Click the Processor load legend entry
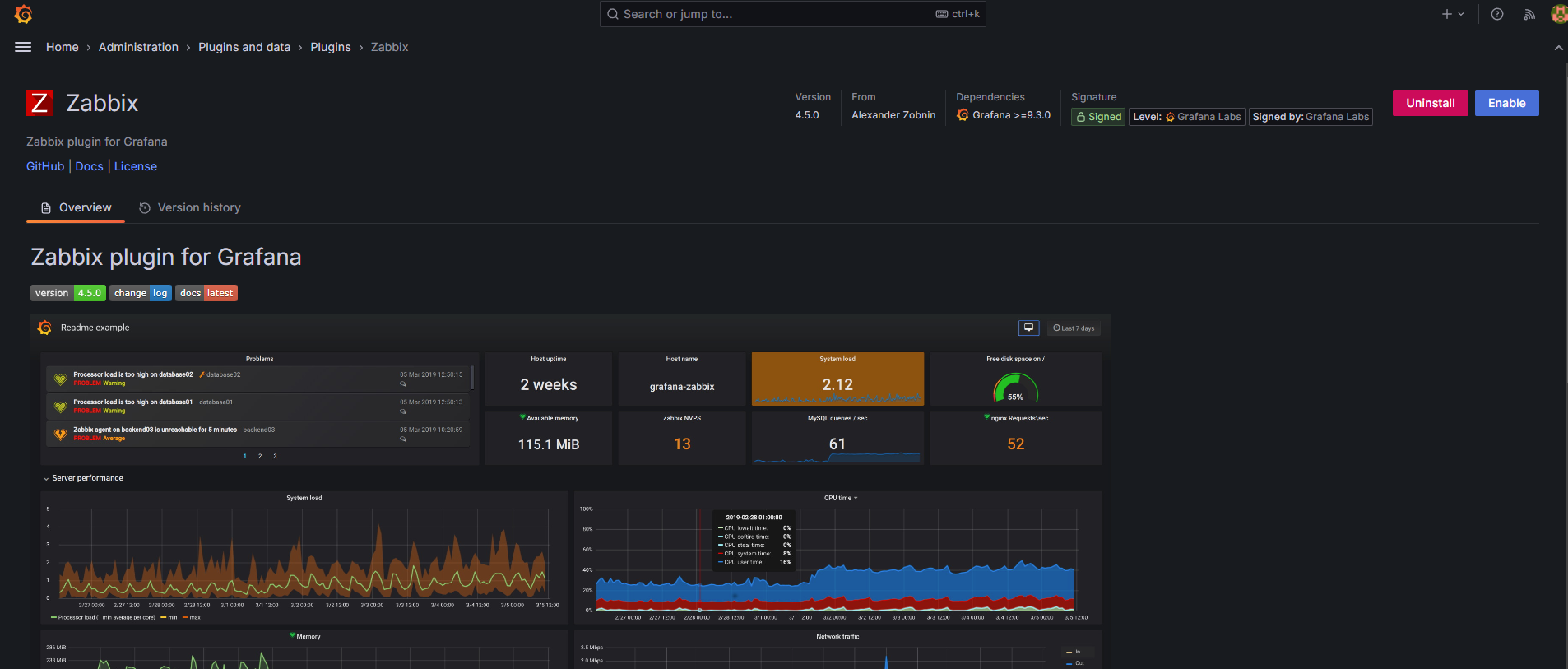The image size is (1568, 669). pos(103,617)
